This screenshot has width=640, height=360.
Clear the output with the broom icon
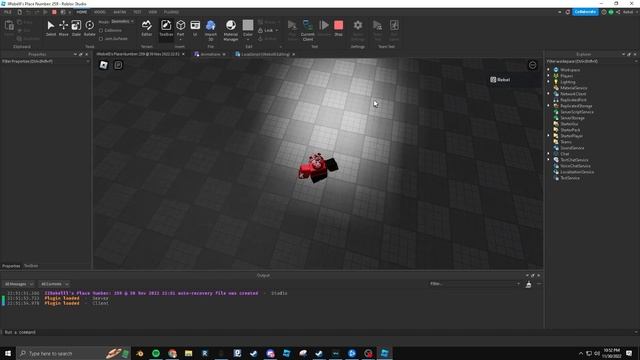[529, 284]
